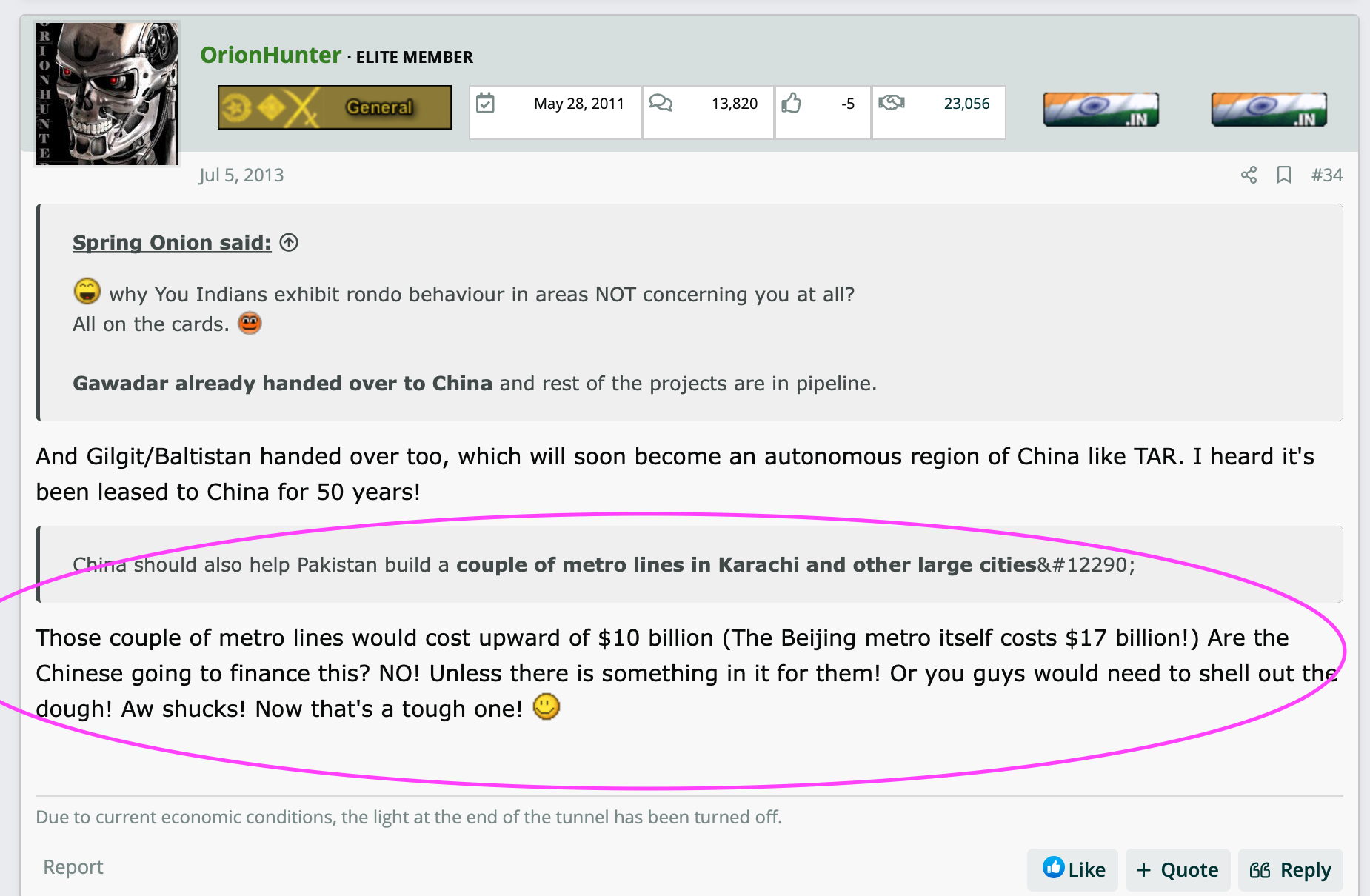Bookmark post #34 with the bookmark icon

coord(1284,175)
